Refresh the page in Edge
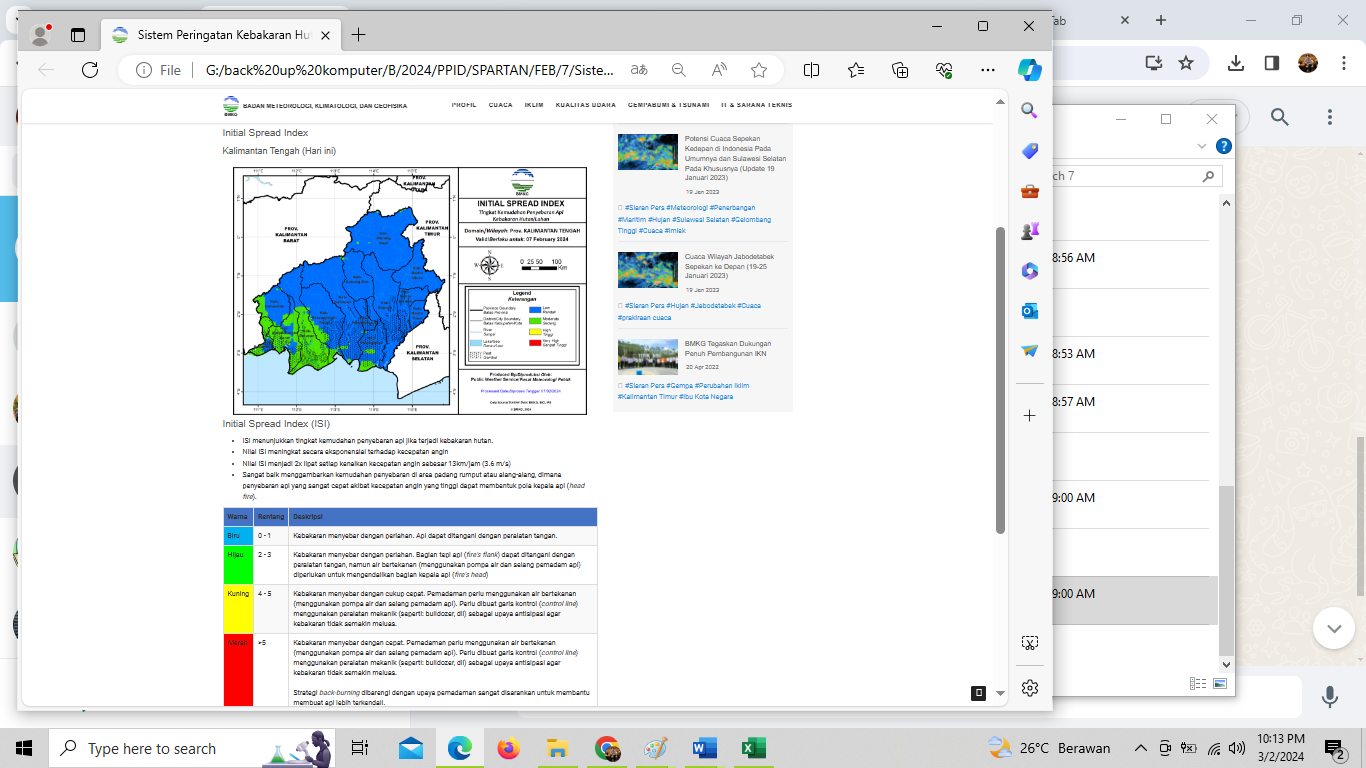 coord(90,70)
